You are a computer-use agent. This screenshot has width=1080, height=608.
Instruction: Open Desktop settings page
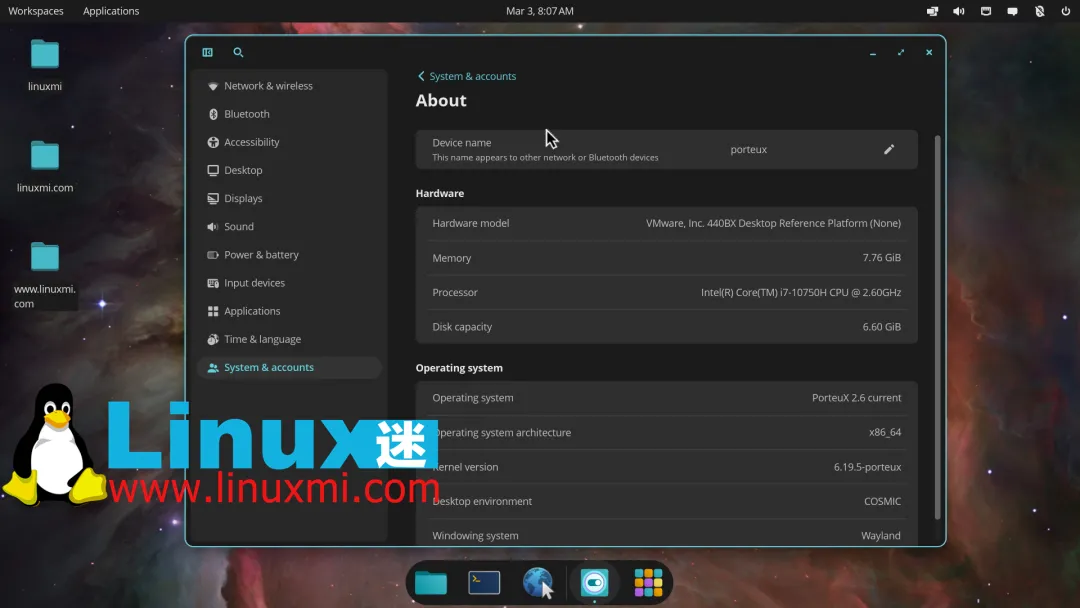click(x=289, y=170)
